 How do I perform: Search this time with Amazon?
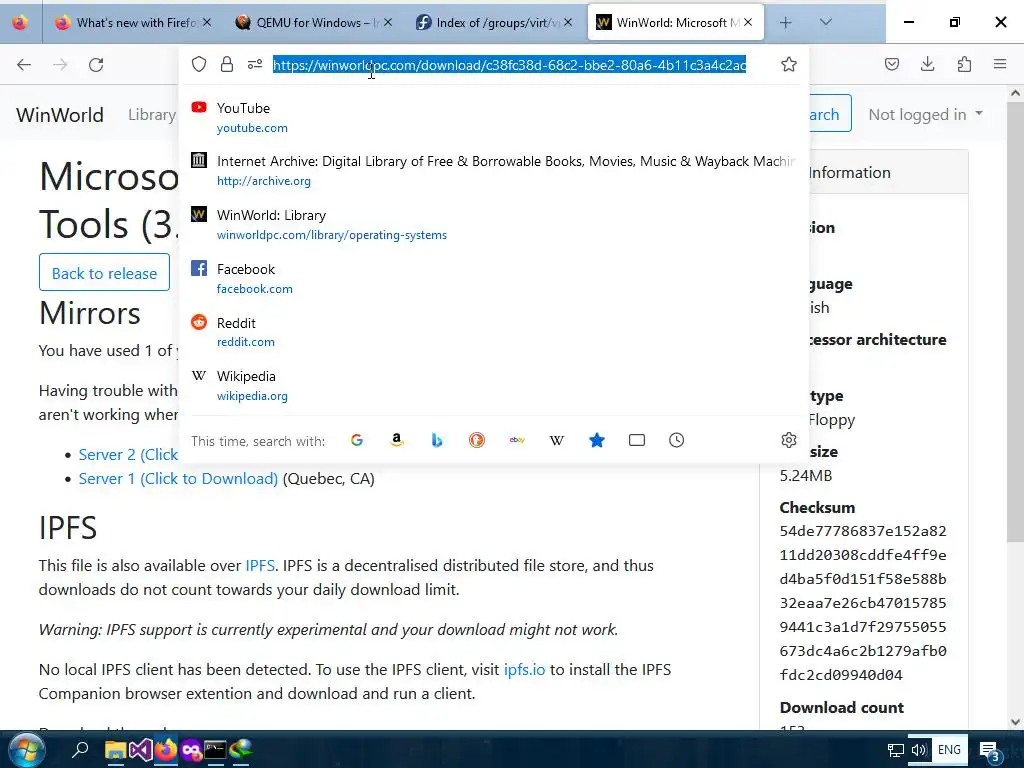(x=396, y=440)
